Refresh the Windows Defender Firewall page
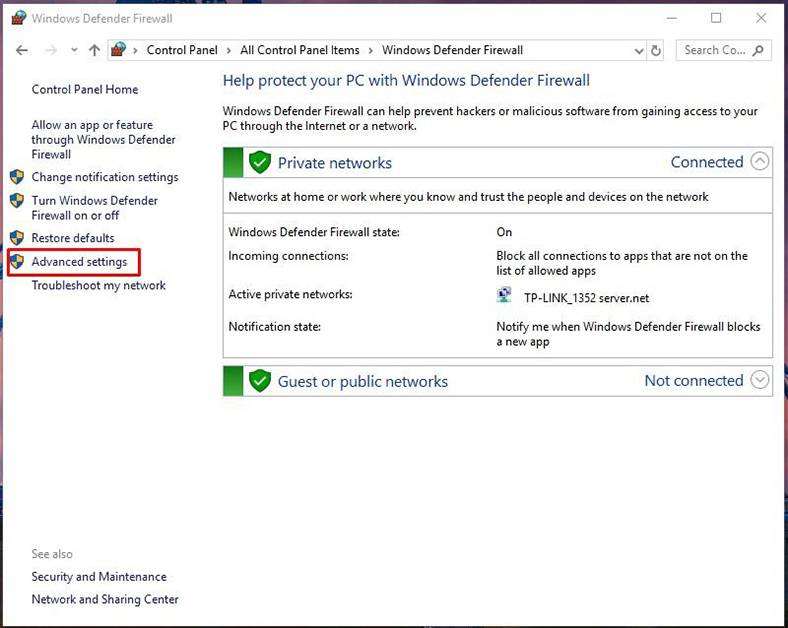The height and width of the screenshot is (628, 788). pyautogui.click(x=656, y=51)
